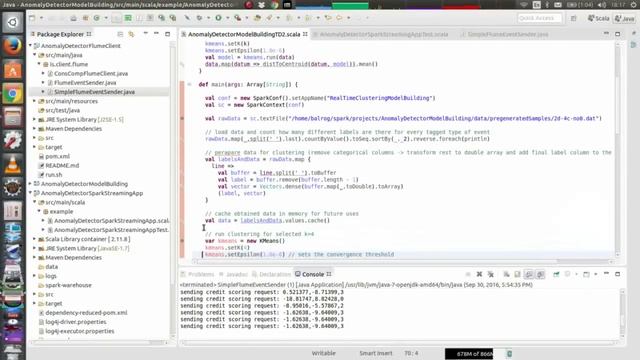Expand Maven Dependencies under FlumeClient project
The image size is (640, 360).
[35, 129]
